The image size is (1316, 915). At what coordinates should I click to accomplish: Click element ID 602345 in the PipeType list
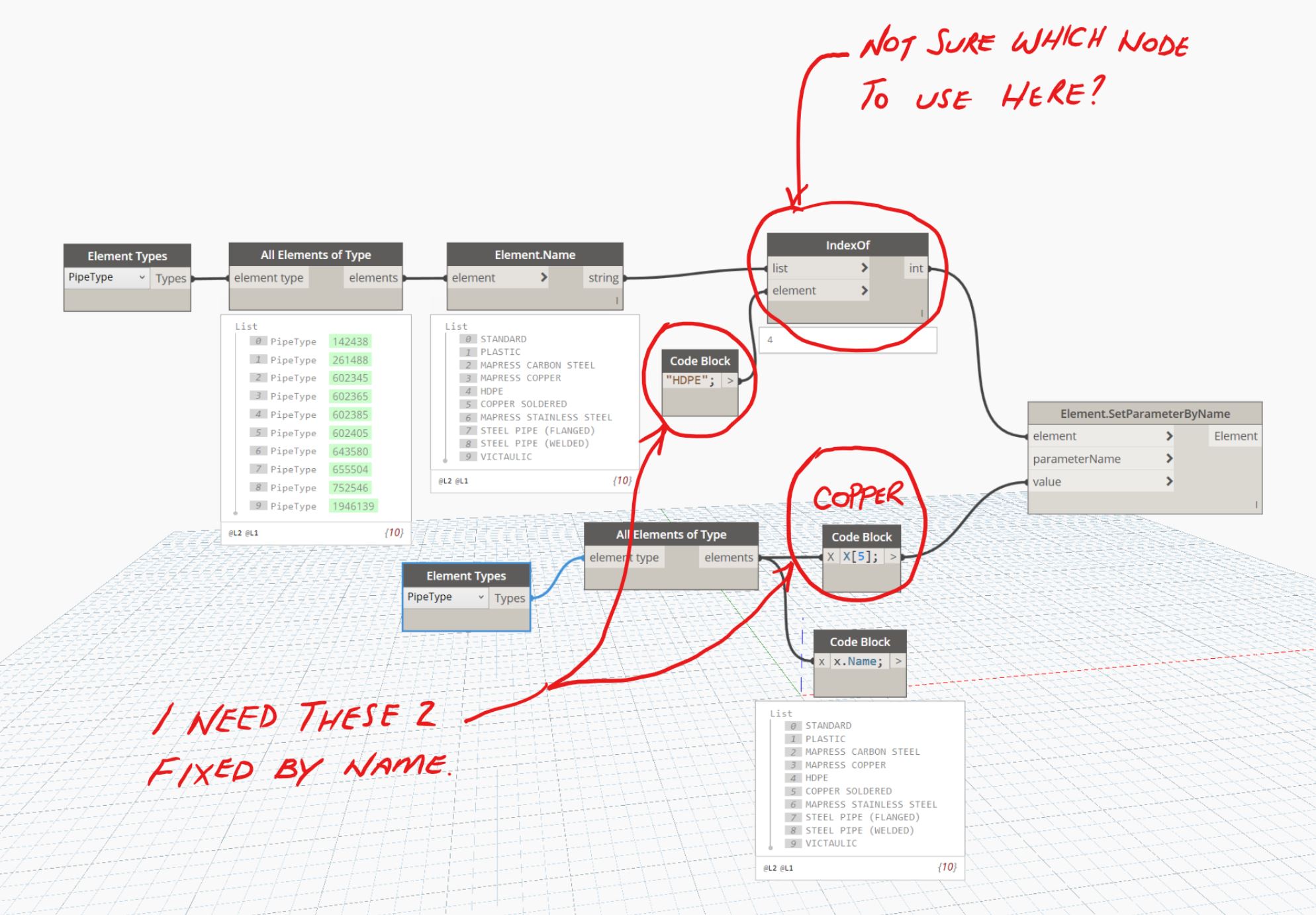click(350, 378)
